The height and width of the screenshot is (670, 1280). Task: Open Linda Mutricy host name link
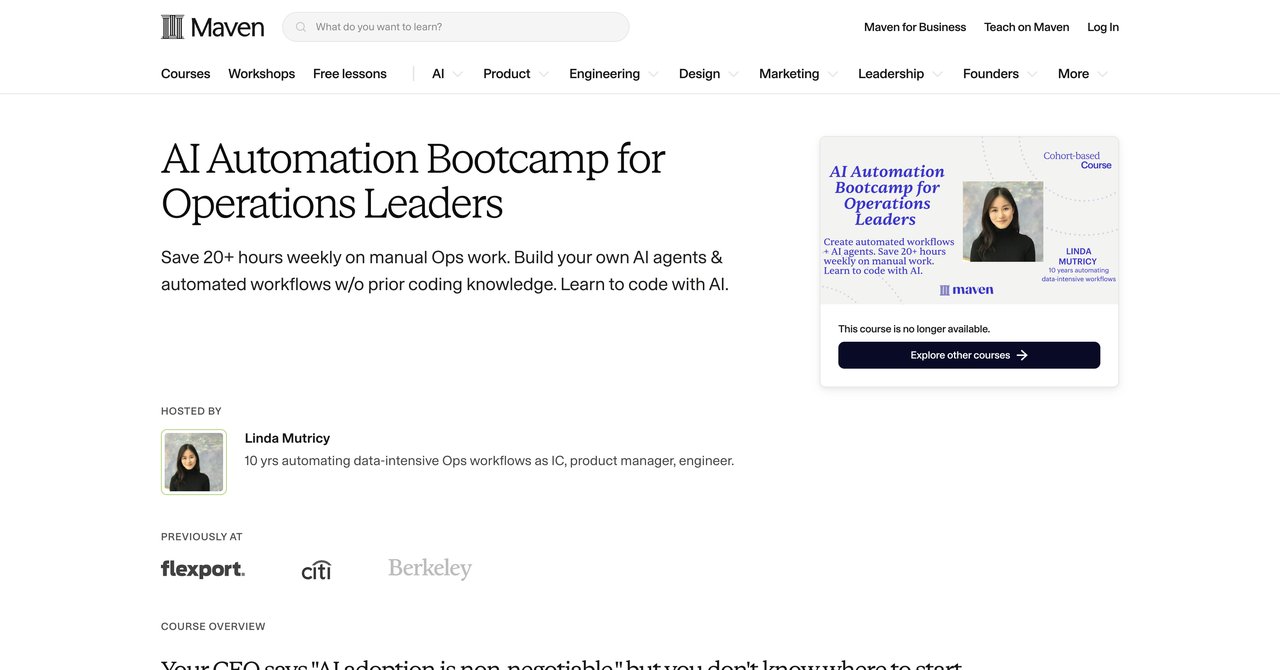(287, 438)
